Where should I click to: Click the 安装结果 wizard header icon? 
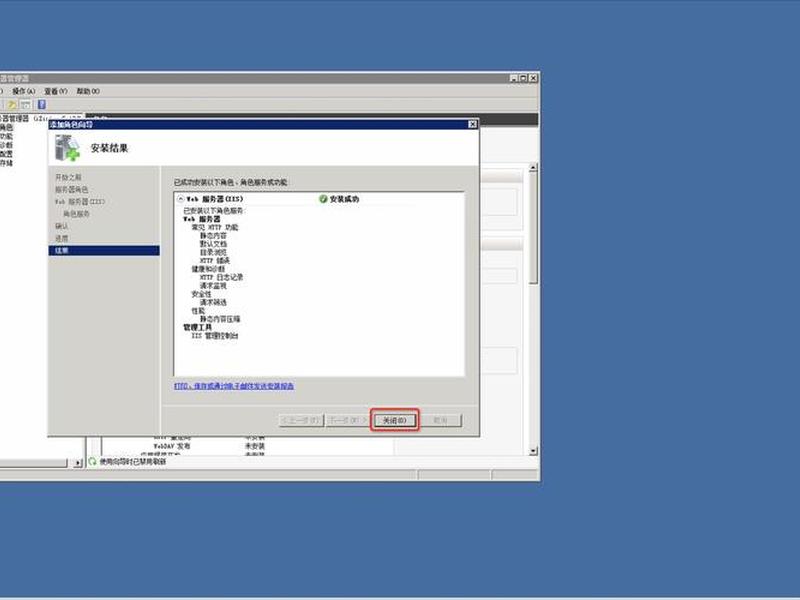click(x=67, y=148)
